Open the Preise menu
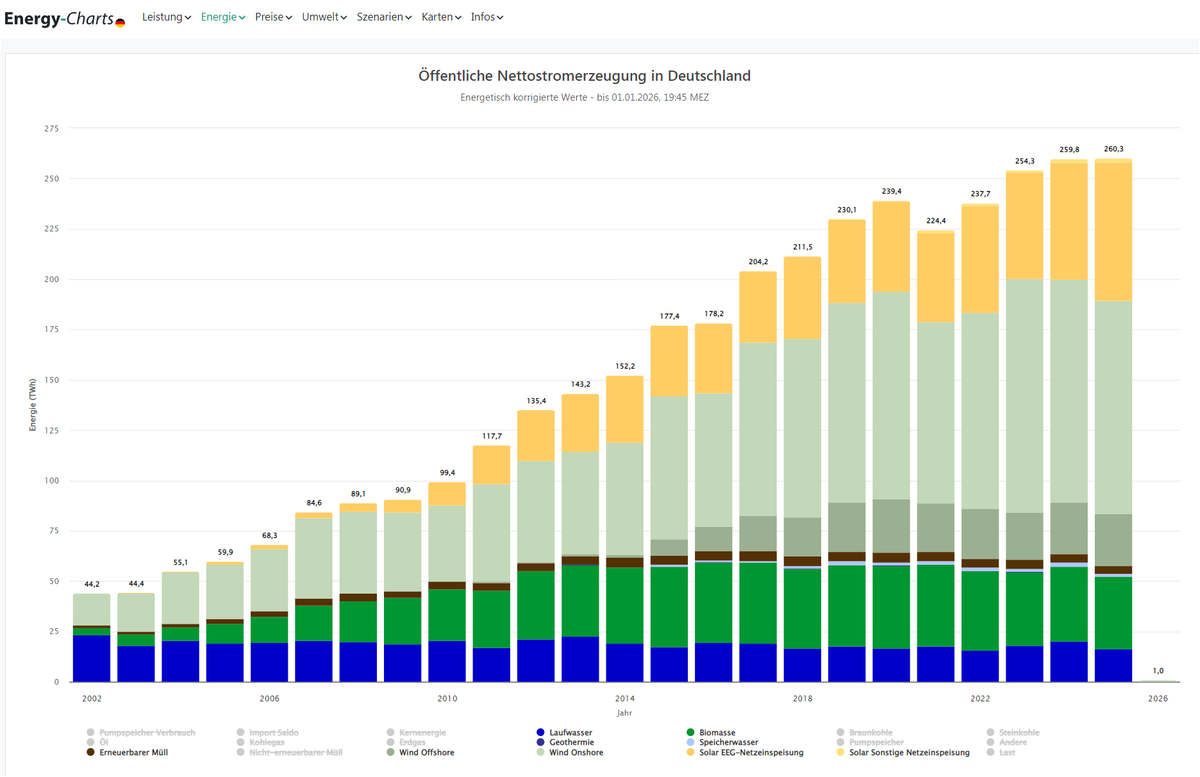This screenshot has width=1200, height=777. [x=274, y=17]
